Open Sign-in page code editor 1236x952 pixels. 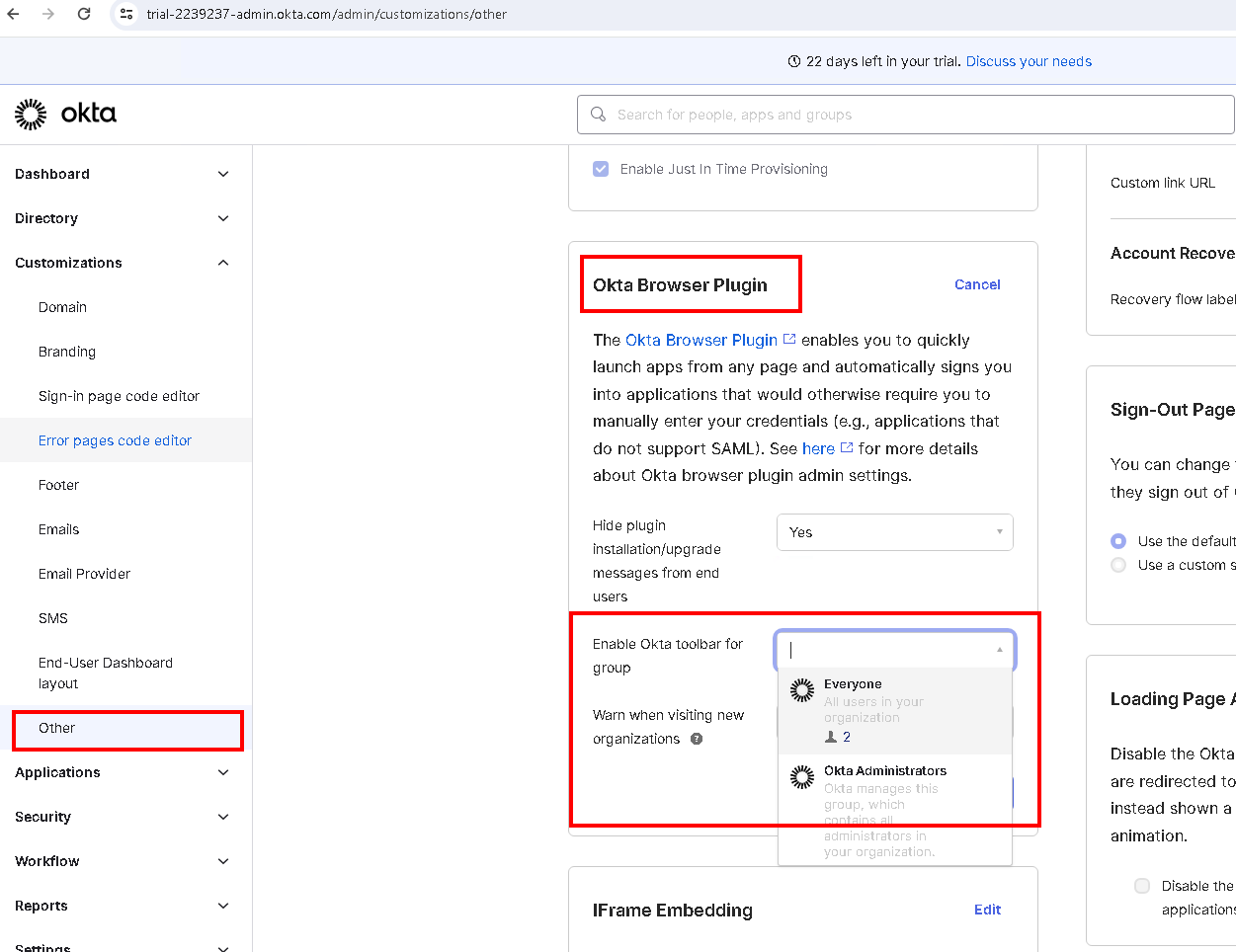120,396
